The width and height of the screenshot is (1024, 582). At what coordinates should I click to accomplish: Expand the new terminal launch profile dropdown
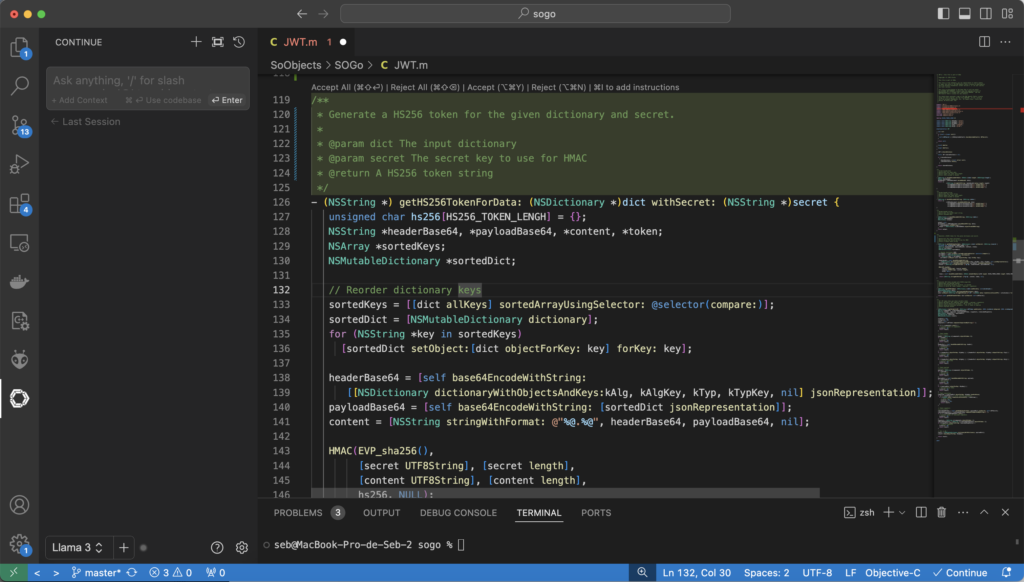pyautogui.click(x=902, y=513)
